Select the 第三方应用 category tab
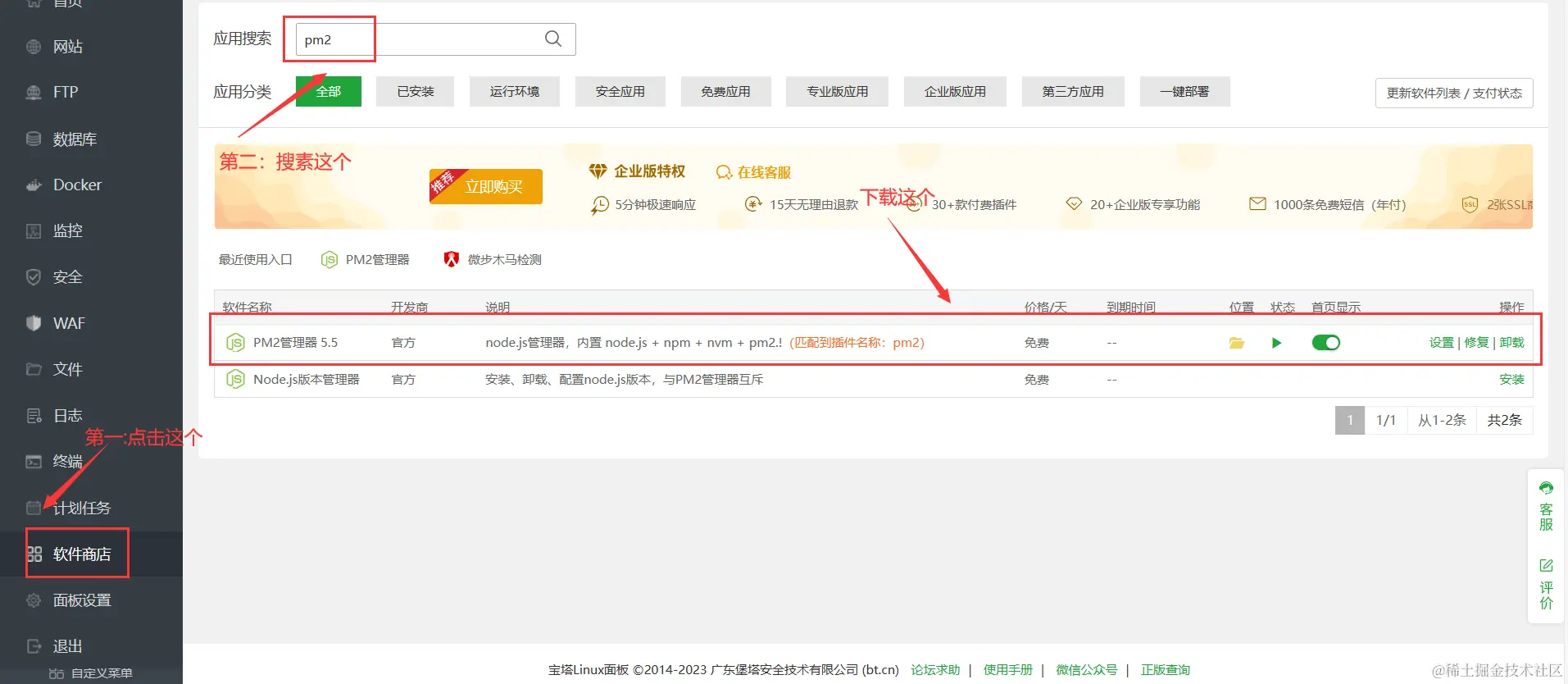This screenshot has height=684, width=1568. click(x=1073, y=92)
